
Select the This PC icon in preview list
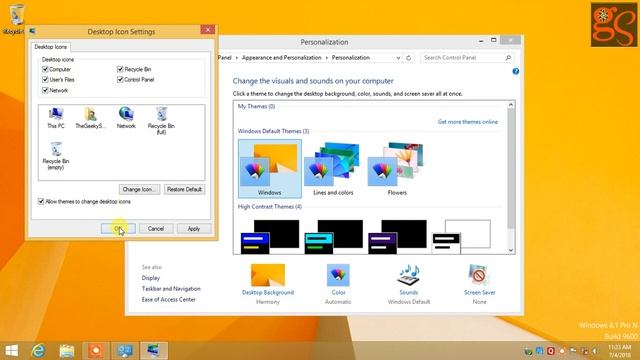point(56,118)
